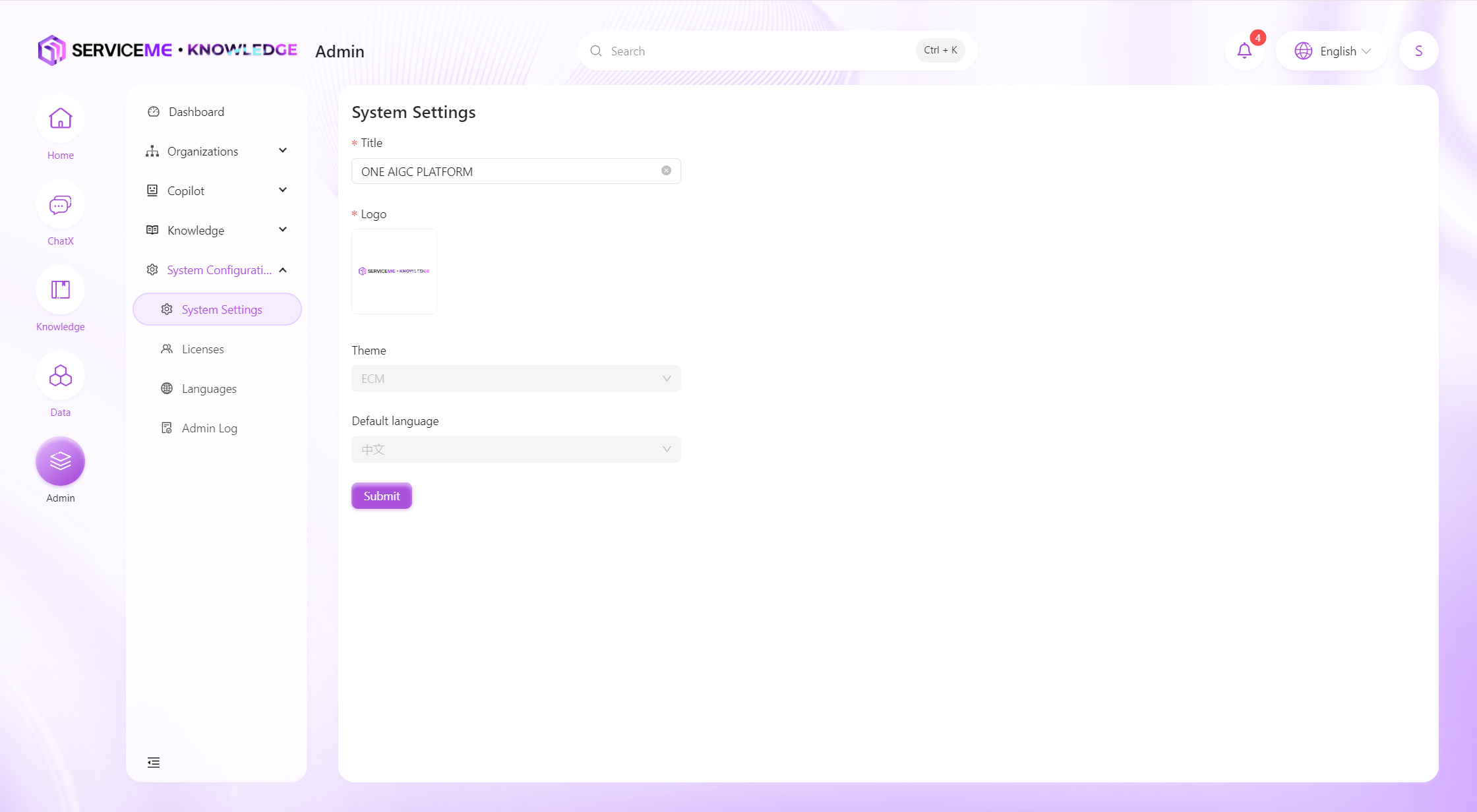This screenshot has width=1477, height=812.
Task: Open the notifications bell
Action: tap(1244, 51)
